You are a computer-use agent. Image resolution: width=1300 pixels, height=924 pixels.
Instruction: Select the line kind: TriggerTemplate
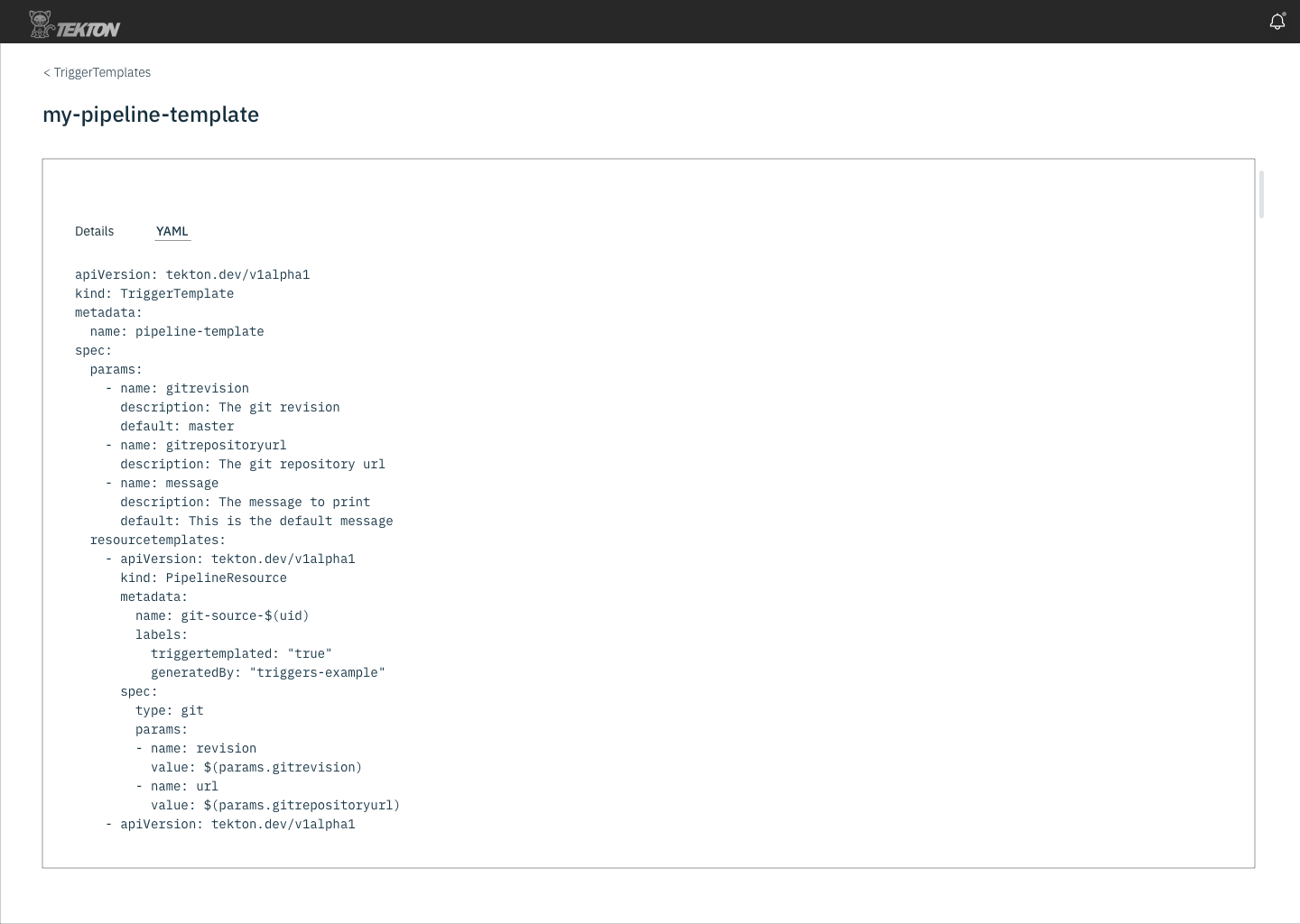click(x=153, y=293)
